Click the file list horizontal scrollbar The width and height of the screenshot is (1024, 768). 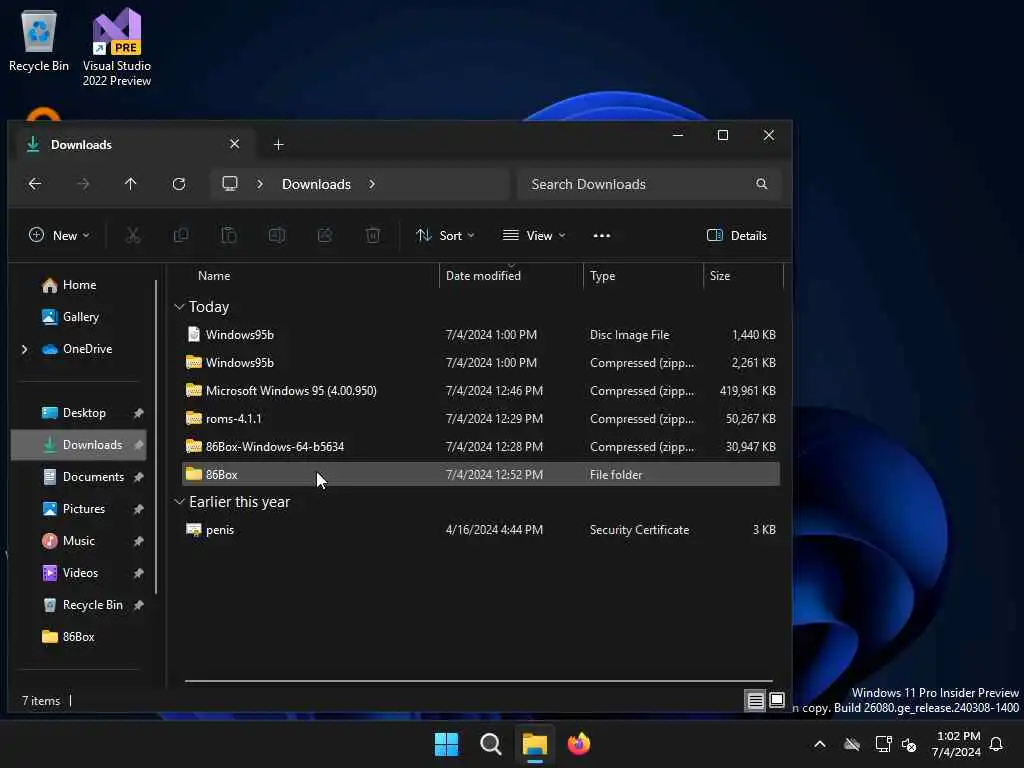point(479,681)
